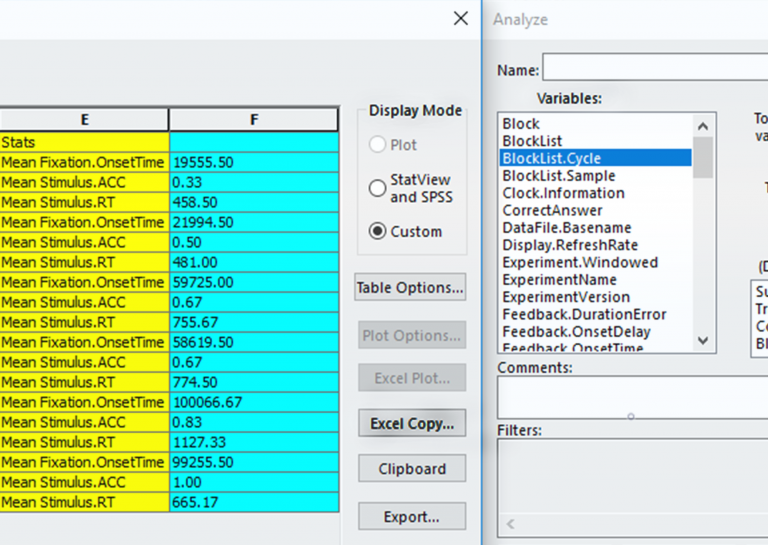Select StatView and SPSS display mode

[377, 188]
